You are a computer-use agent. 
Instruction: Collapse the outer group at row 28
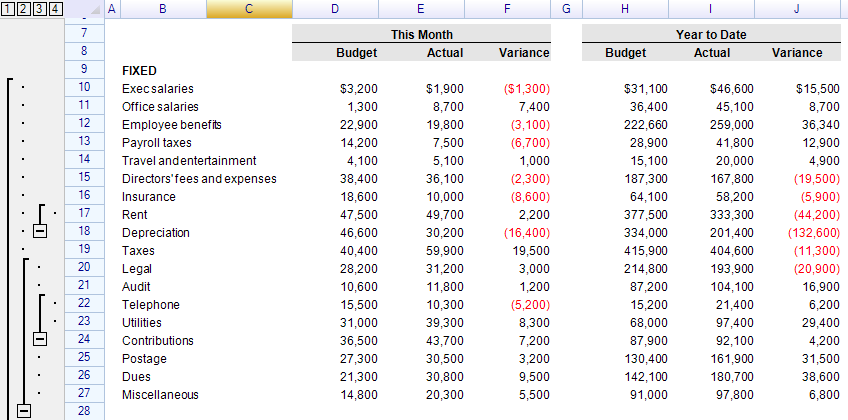(24, 411)
